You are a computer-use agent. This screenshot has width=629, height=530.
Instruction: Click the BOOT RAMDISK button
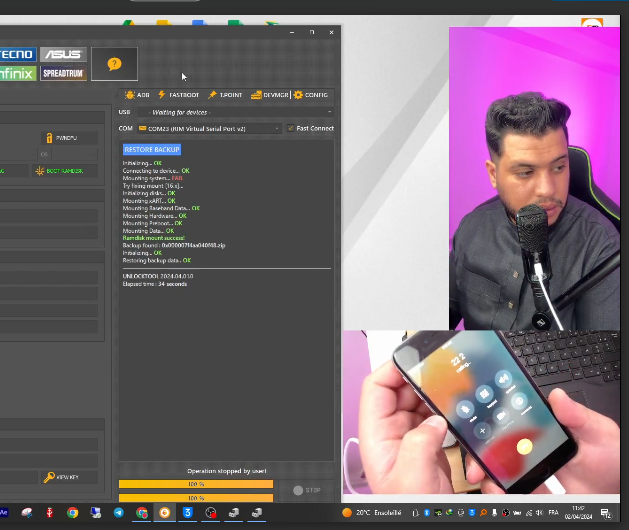pyautogui.click(x=63, y=171)
